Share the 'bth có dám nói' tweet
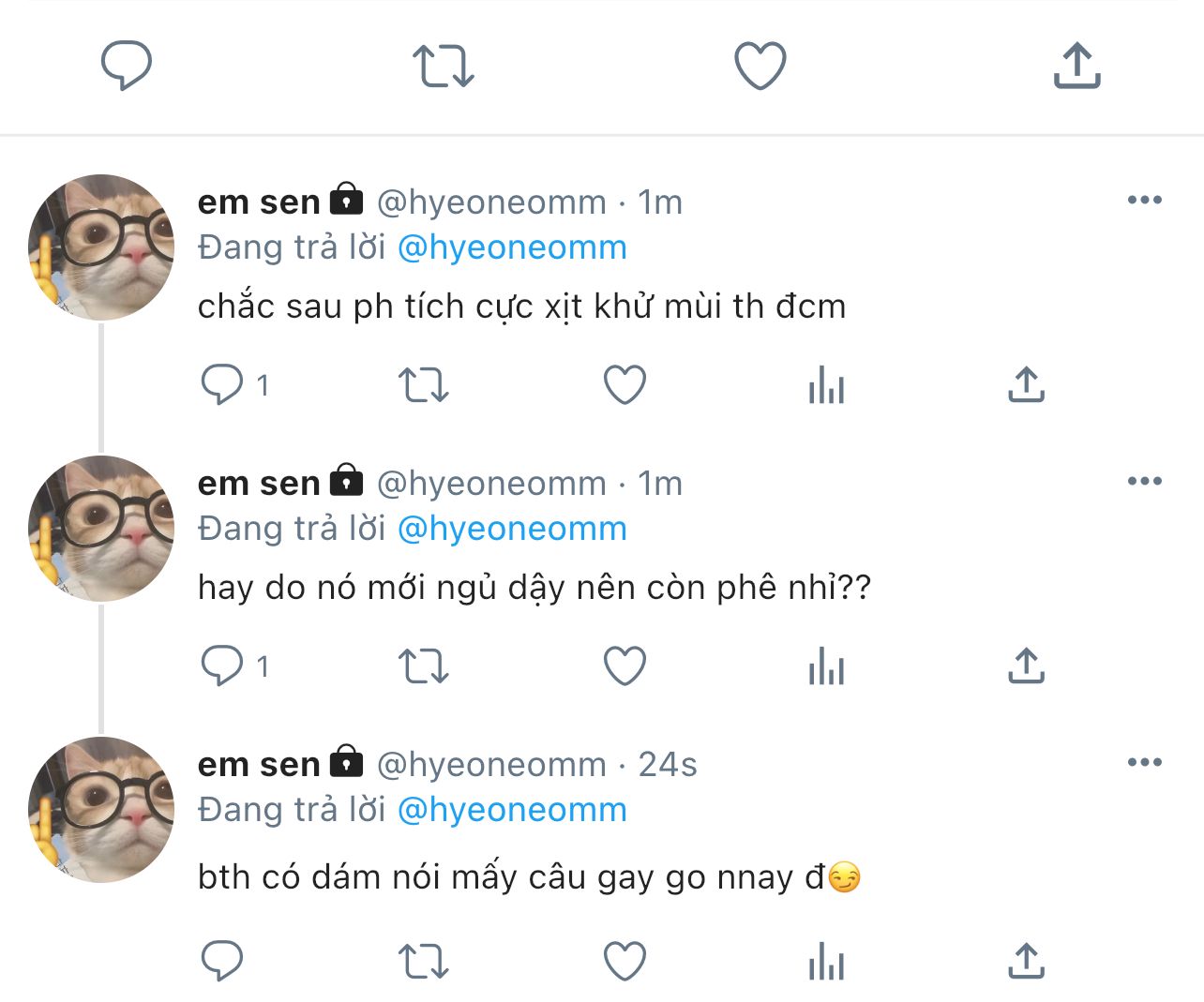The height and width of the screenshot is (1002, 1204). [1026, 961]
